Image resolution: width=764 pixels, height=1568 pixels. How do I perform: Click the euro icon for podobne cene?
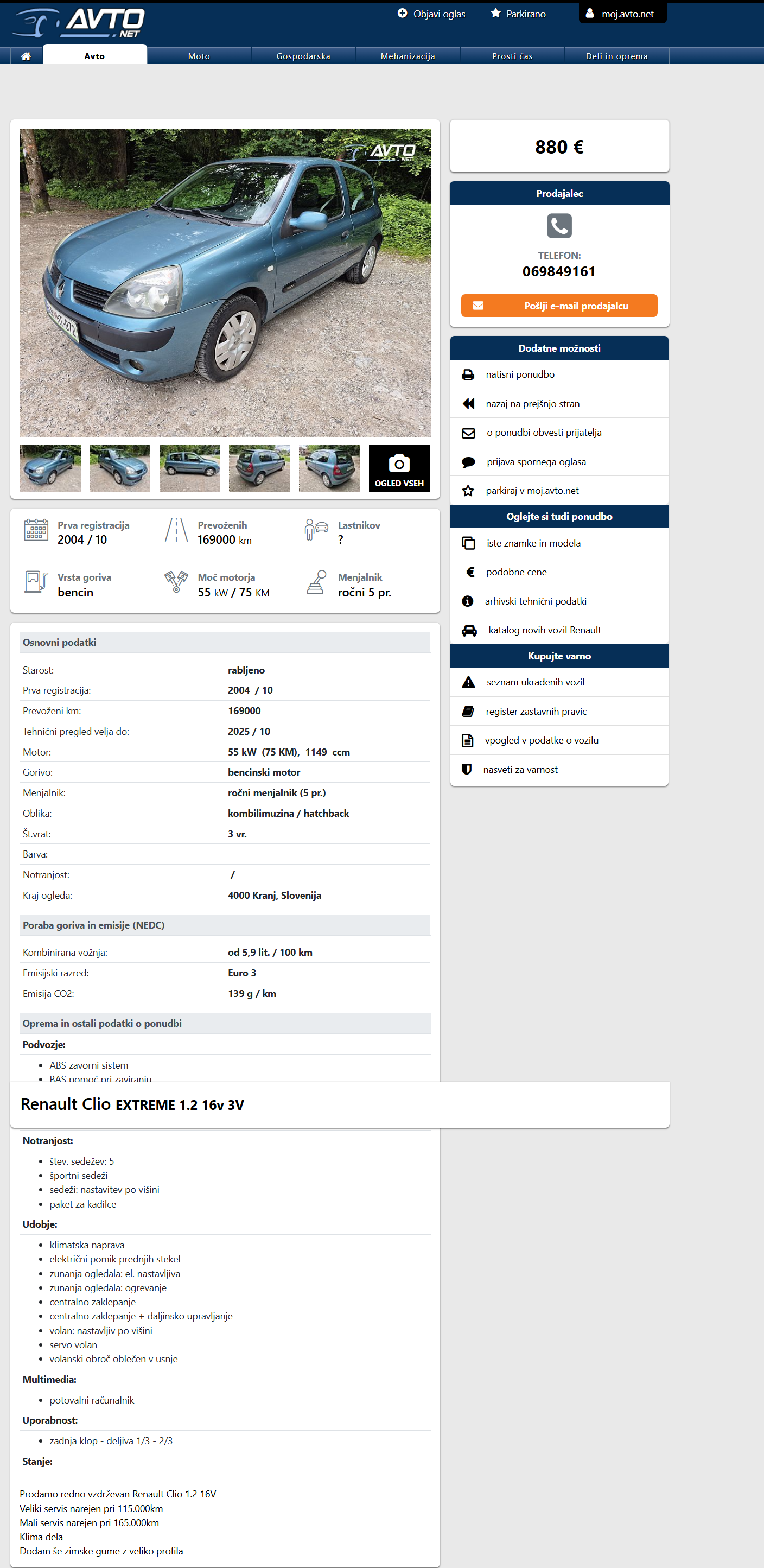click(x=470, y=572)
